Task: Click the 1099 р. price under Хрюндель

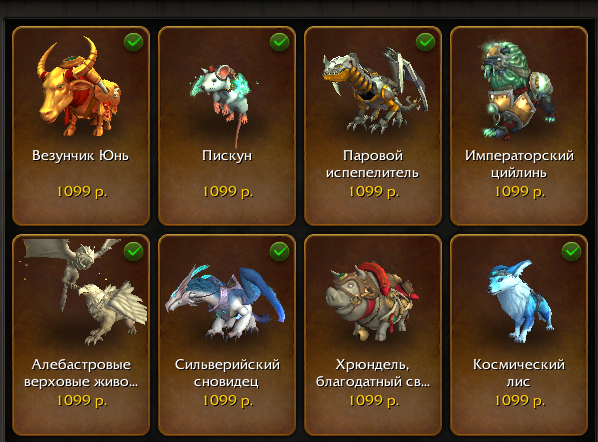Action: pos(374,400)
